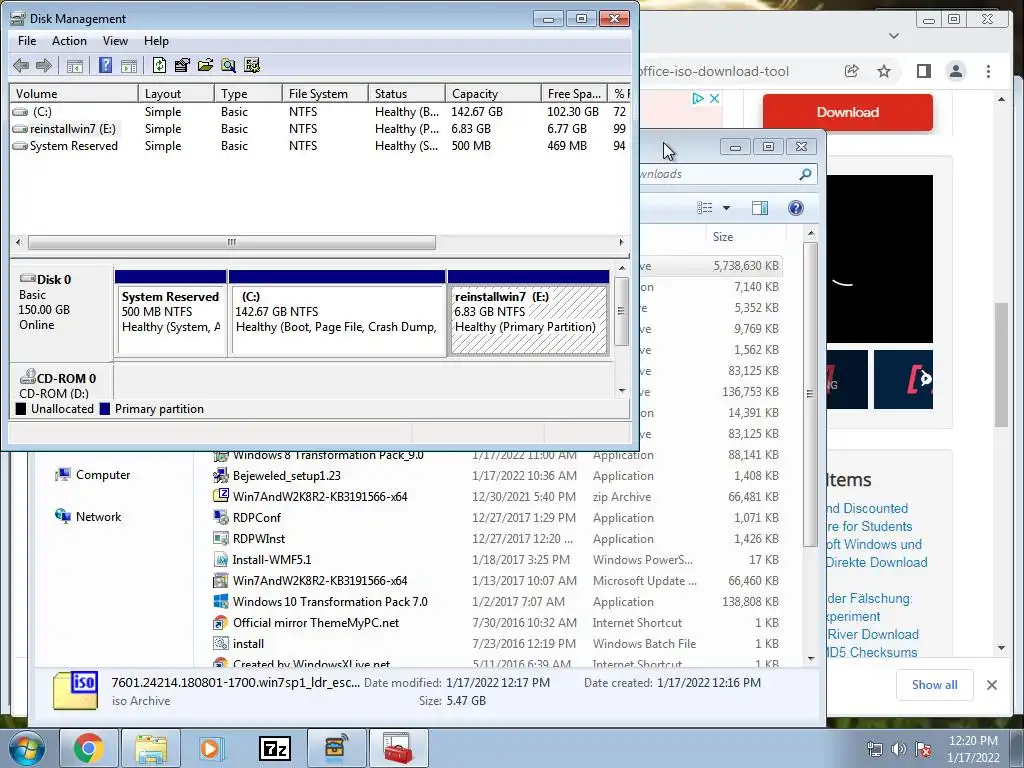This screenshot has height=768, width=1024.
Task: Click the CD-ROM 0 drive icon
Action: (x=27, y=377)
